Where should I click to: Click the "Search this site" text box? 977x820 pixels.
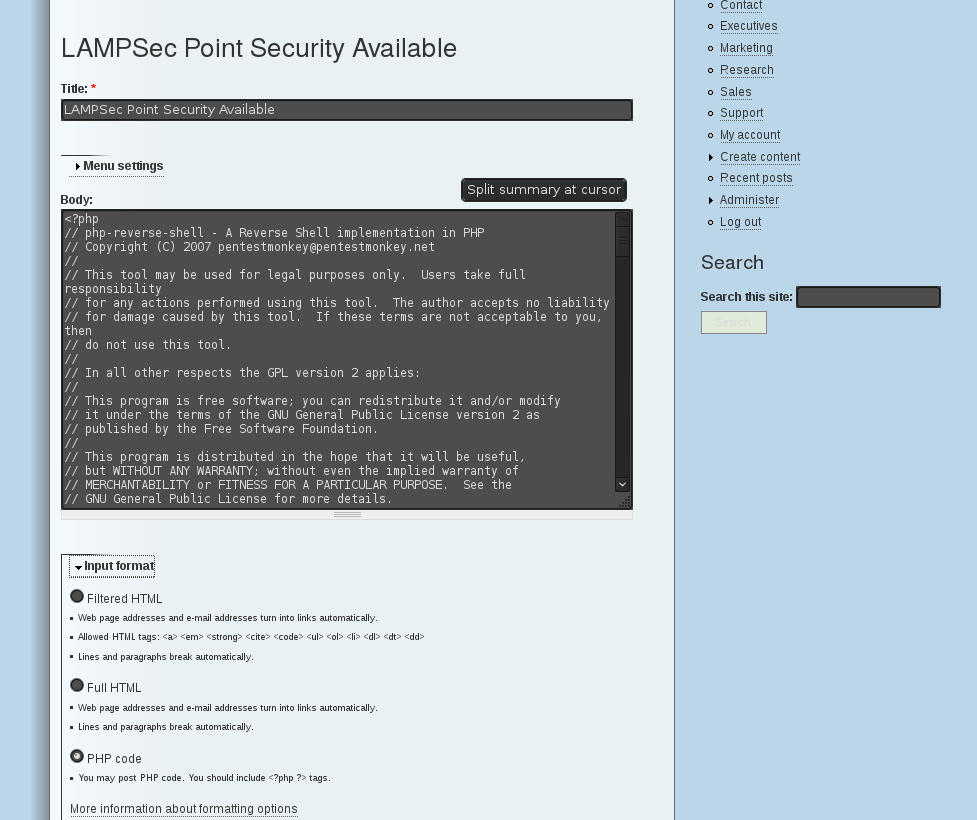(868, 296)
